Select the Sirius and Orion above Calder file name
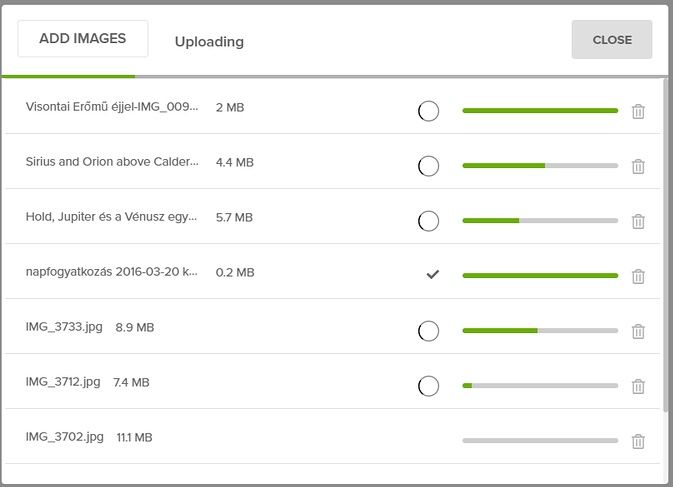This screenshot has height=487, width=673. (112, 162)
